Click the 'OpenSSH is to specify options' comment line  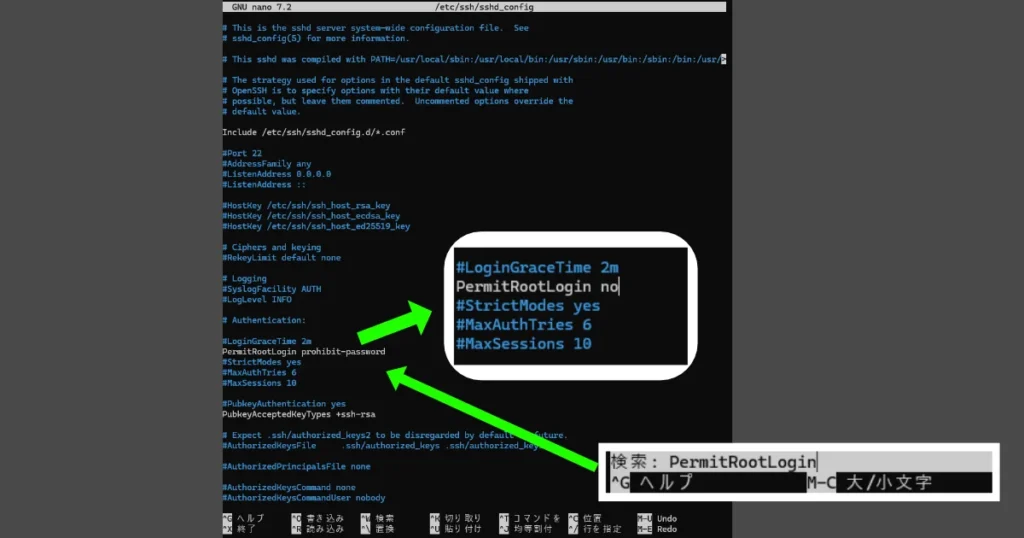[376, 91]
